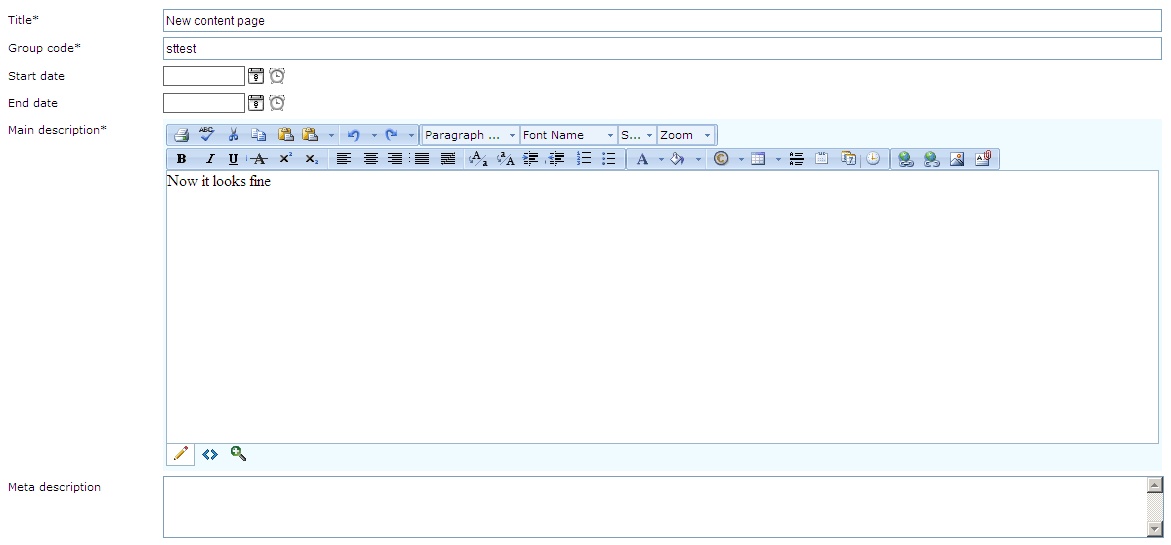Image resolution: width=1171 pixels, height=545 pixels.
Task: Click the horizontal rule paragraph icon
Action: (x=796, y=158)
